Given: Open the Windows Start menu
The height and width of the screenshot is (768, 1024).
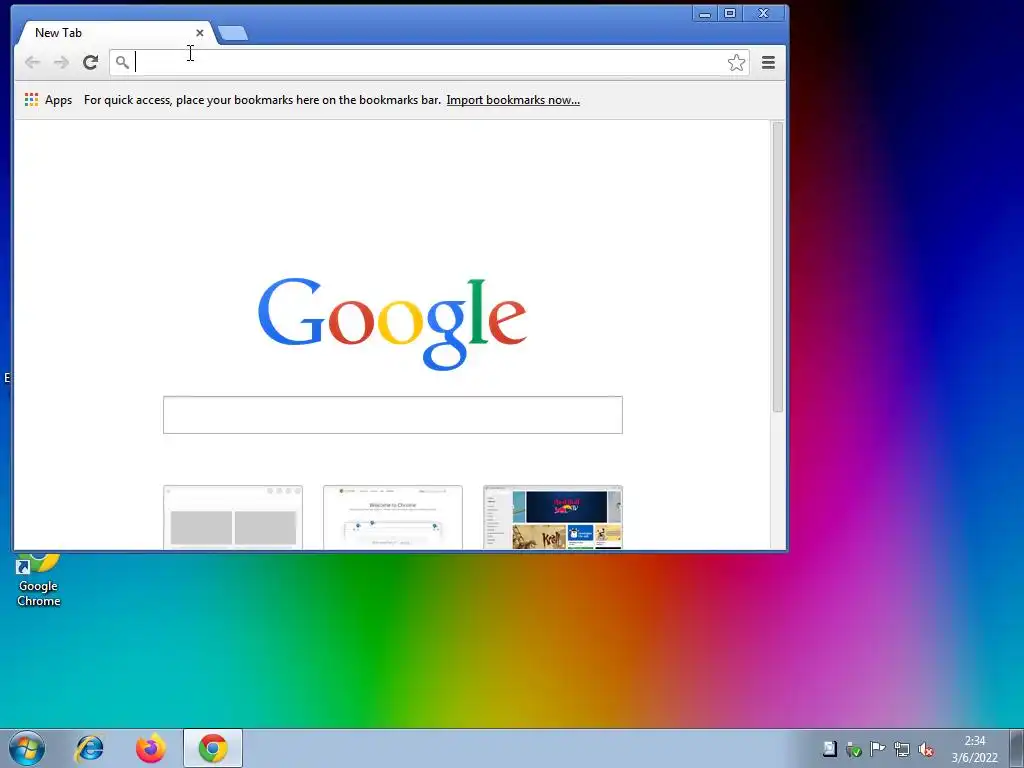Looking at the screenshot, I should (27, 748).
